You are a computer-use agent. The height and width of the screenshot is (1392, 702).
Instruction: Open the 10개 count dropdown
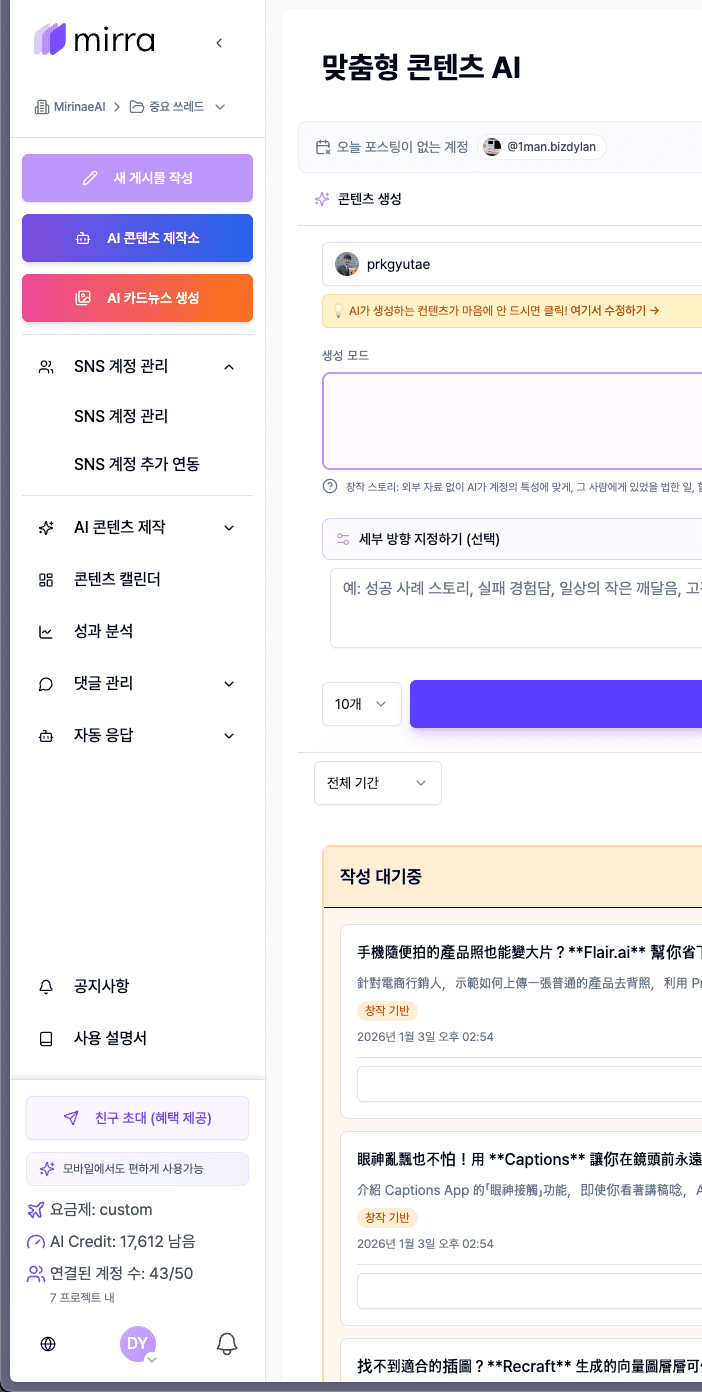pyautogui.click(x=361, y=704)
